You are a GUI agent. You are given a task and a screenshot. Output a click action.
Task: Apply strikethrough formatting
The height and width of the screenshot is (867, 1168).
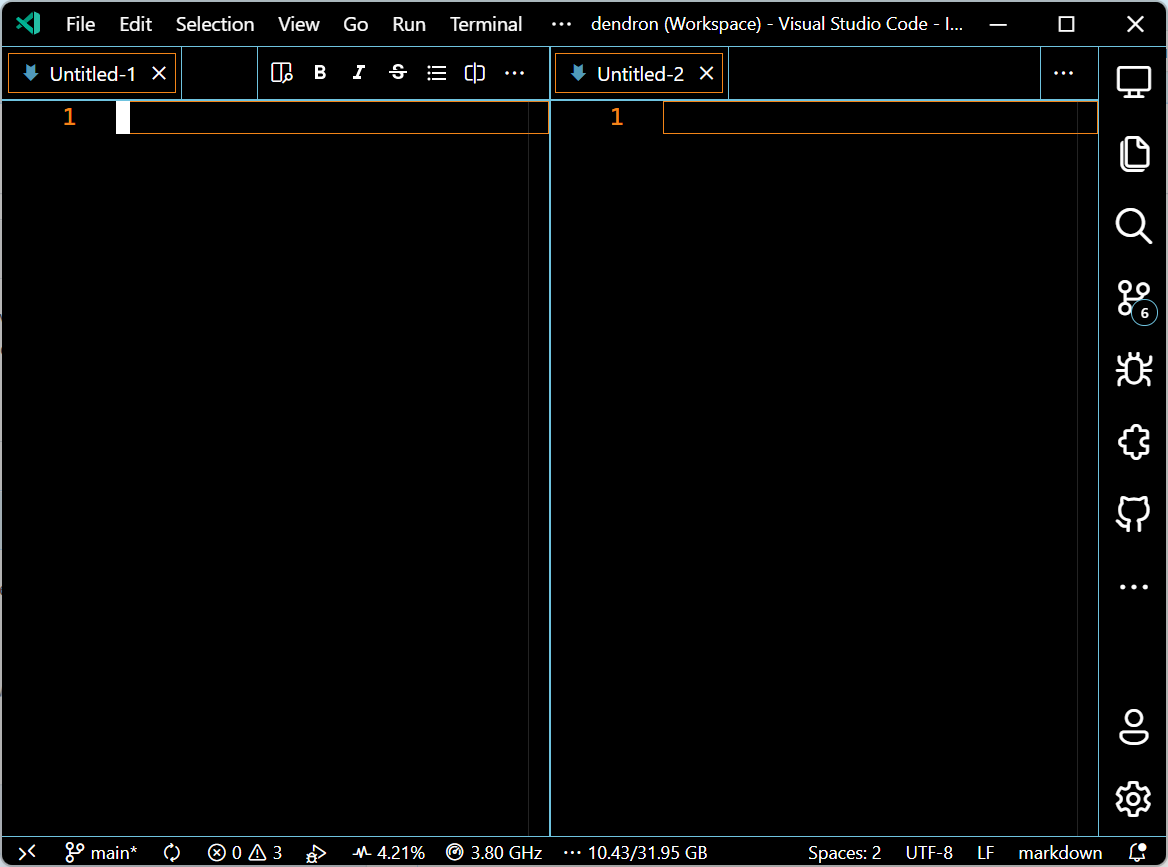coord(397,72)
